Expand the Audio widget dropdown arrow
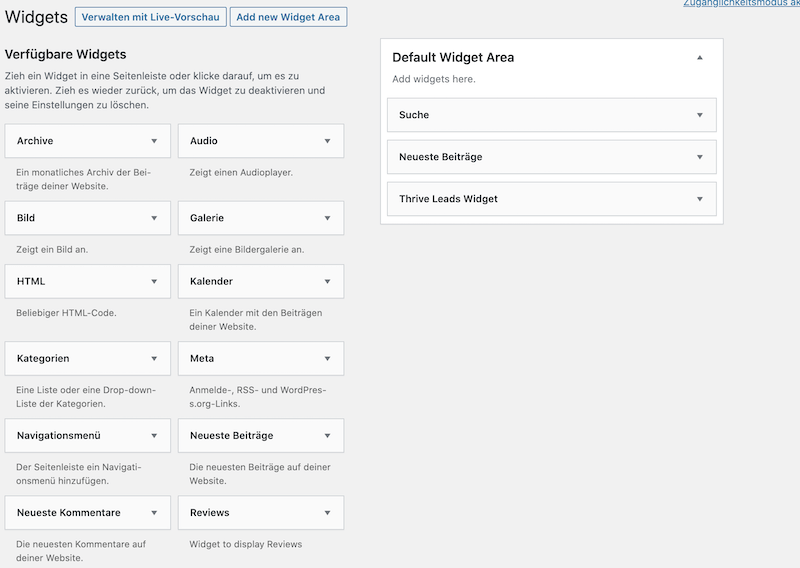This screenshot has height=568, width=800. click(328, 141)
